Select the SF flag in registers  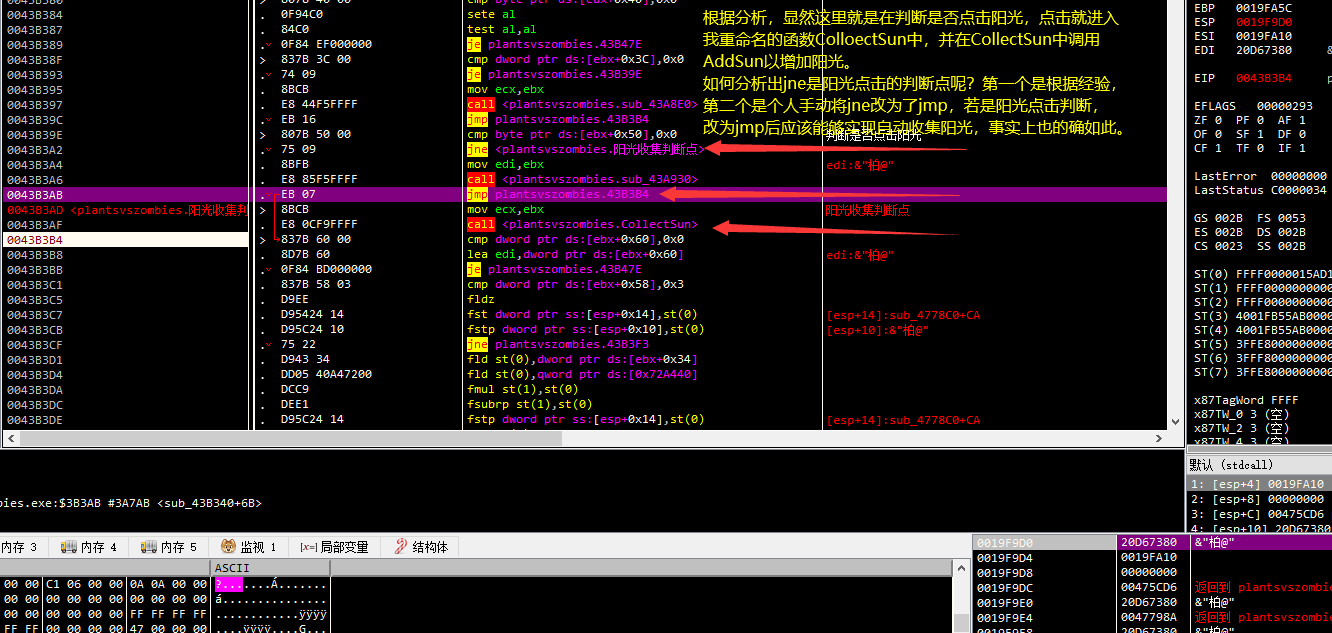coord(1250,133)
